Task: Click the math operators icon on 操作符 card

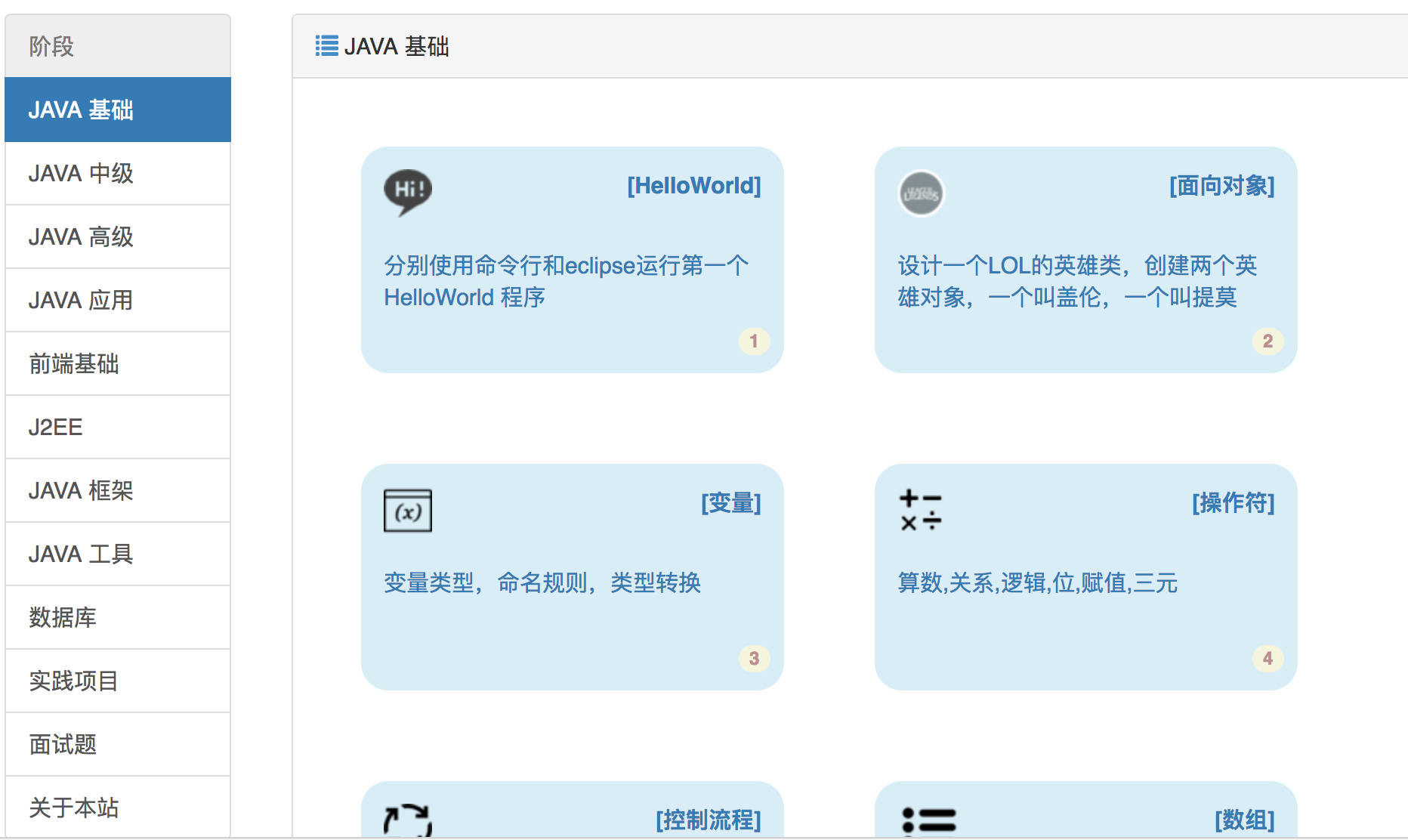Action: (920, 510)
